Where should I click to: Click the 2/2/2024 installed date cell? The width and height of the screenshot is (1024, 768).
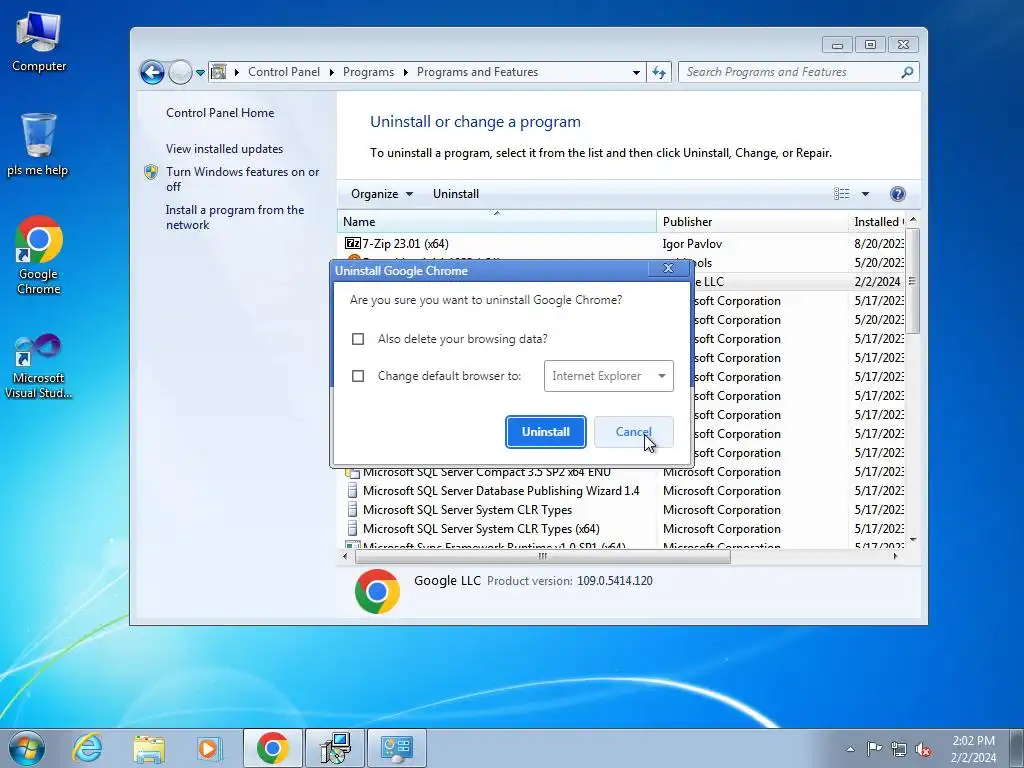877,281
